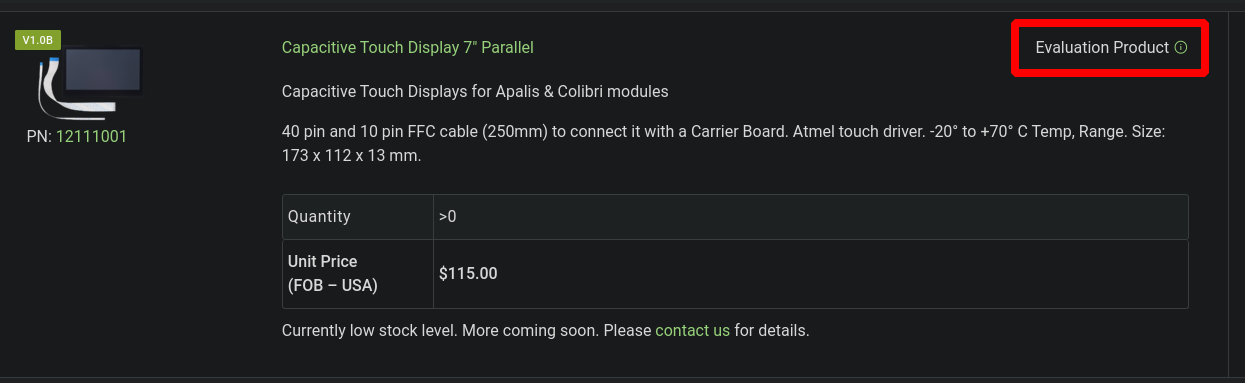The width and height of the screenshot is (1245, 383).
Task: Click the display screen in product image
Action: (x=104, y=74)
